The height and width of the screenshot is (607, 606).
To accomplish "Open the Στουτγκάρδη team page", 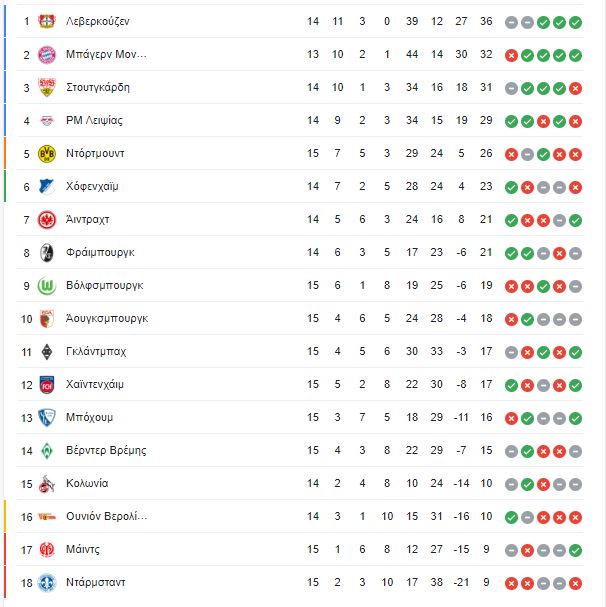I will coord(98,87).
